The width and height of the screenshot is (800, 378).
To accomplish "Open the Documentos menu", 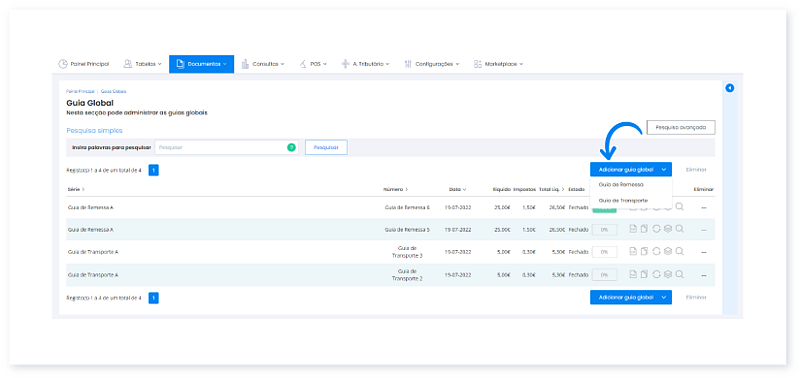I will (x=202, y=64).
